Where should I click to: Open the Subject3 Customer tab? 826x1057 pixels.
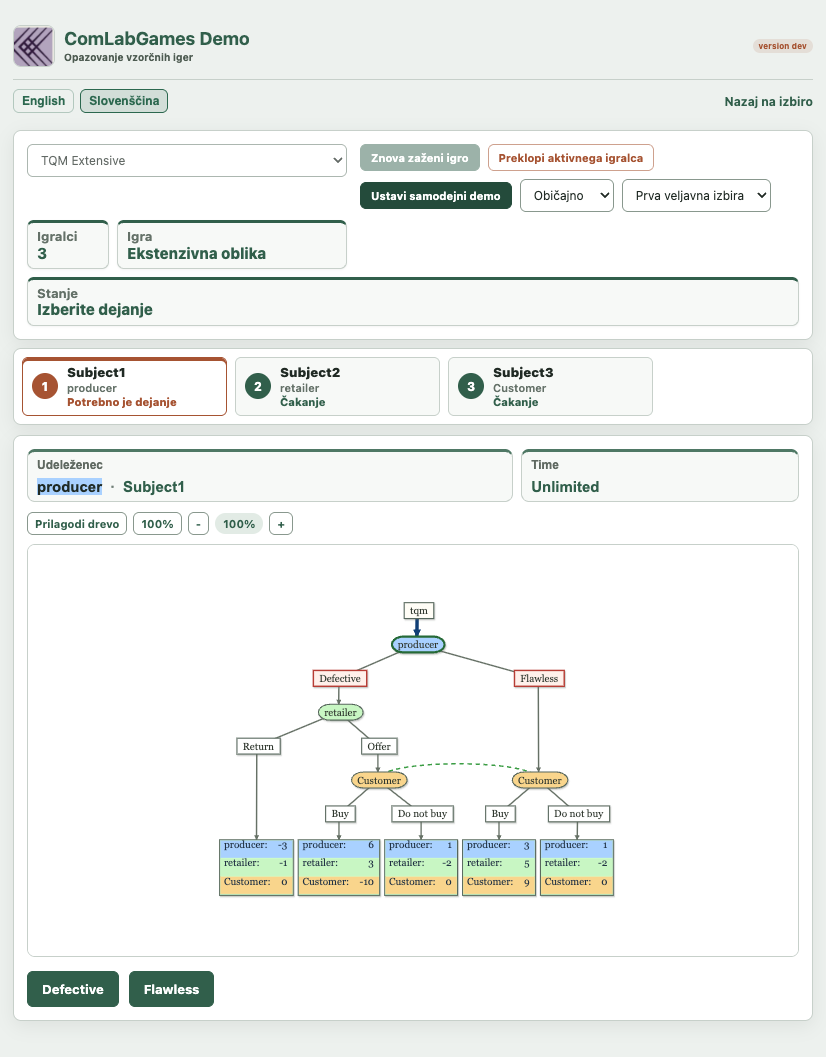[x=550, y=387]
